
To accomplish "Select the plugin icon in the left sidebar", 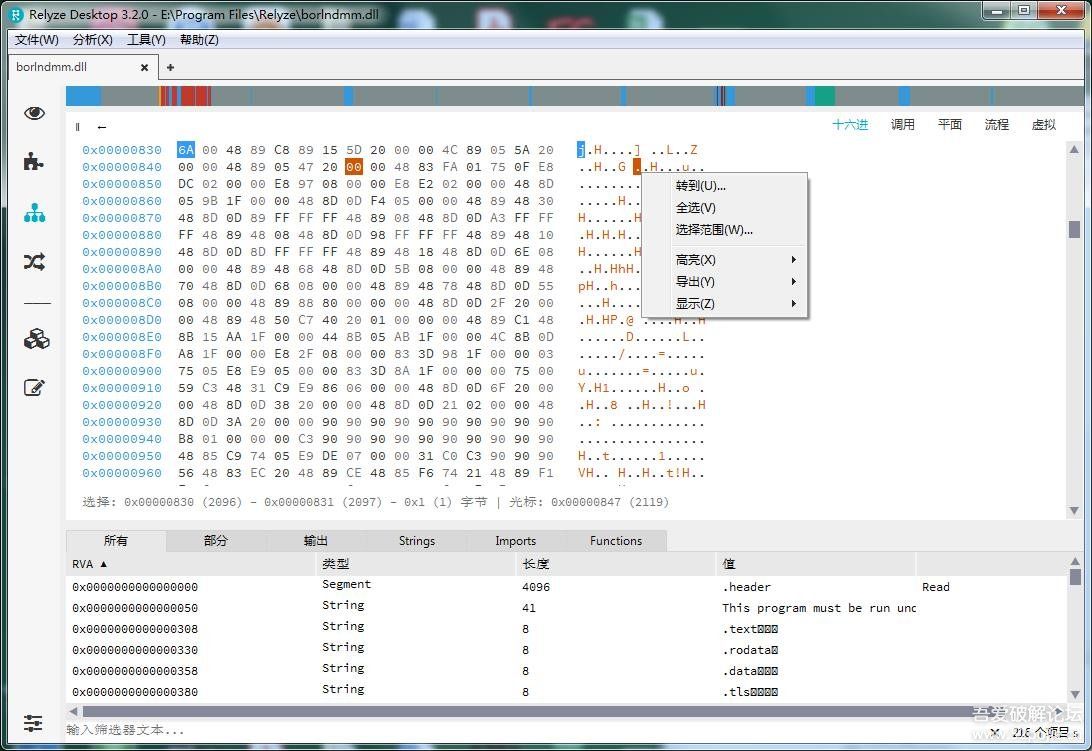I will (33, 160).
